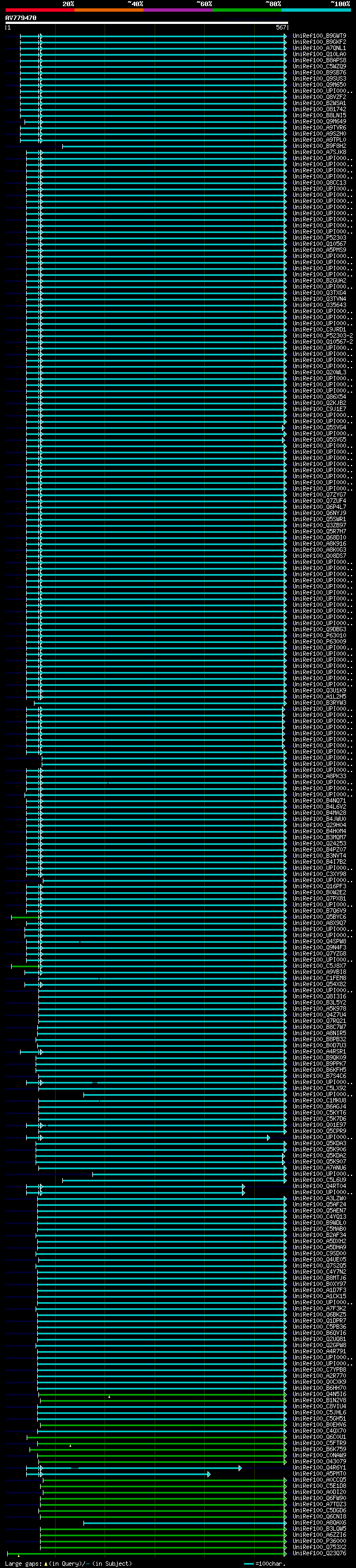
Task: Click UniRef100_Q9SUS3 entry
Action: [x=319, y=78]
